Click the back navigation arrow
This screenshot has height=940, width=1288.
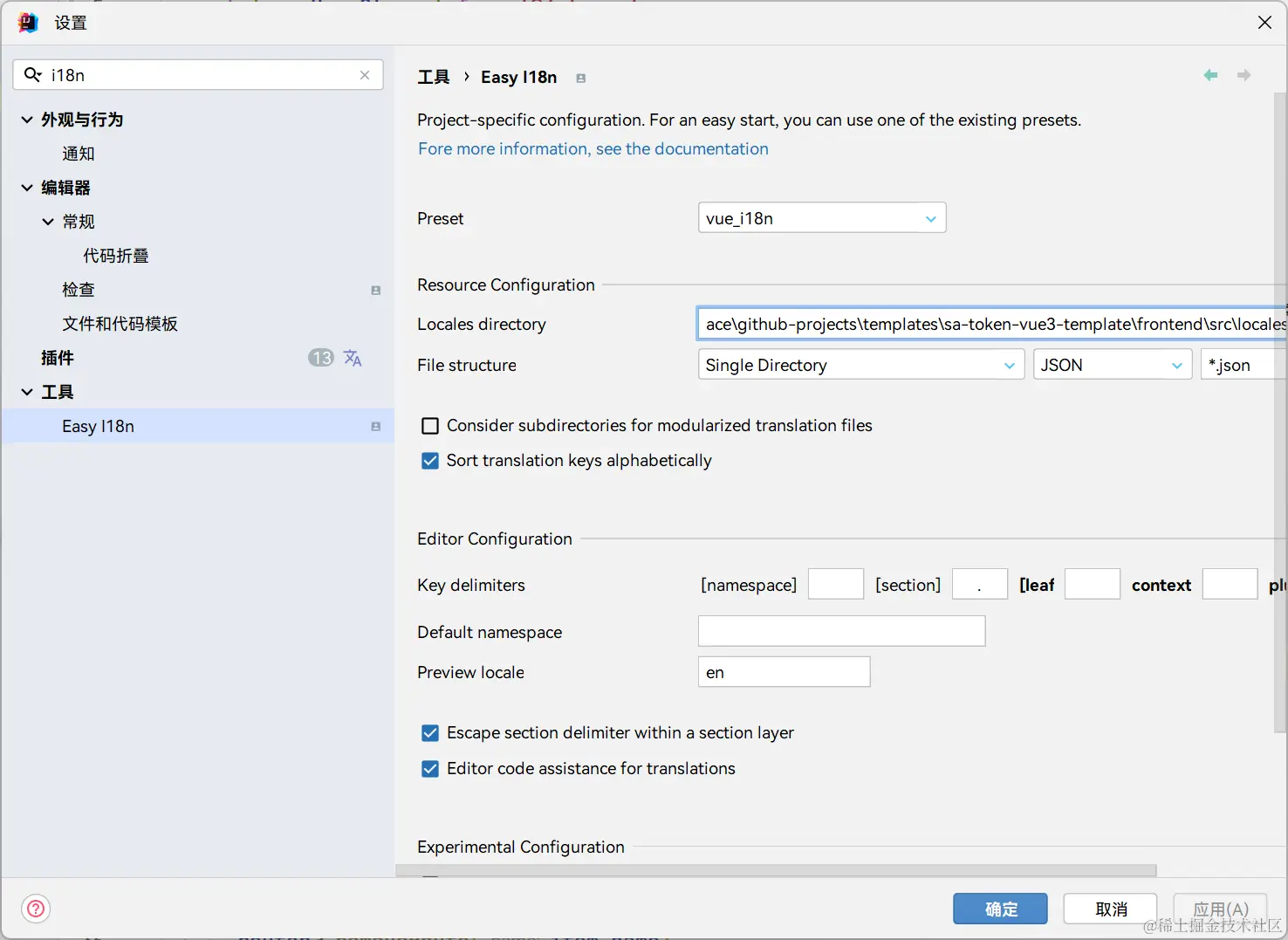(1210, 75)
